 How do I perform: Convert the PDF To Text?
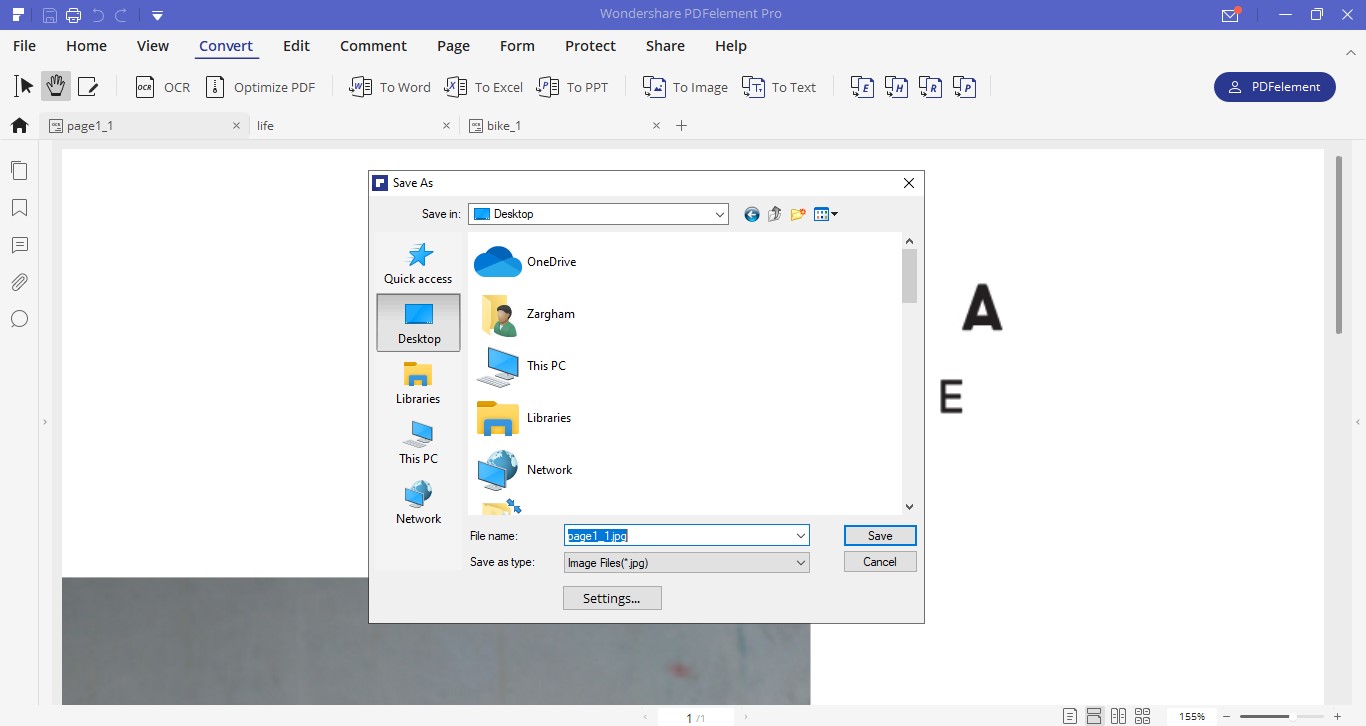click(779, 87)
